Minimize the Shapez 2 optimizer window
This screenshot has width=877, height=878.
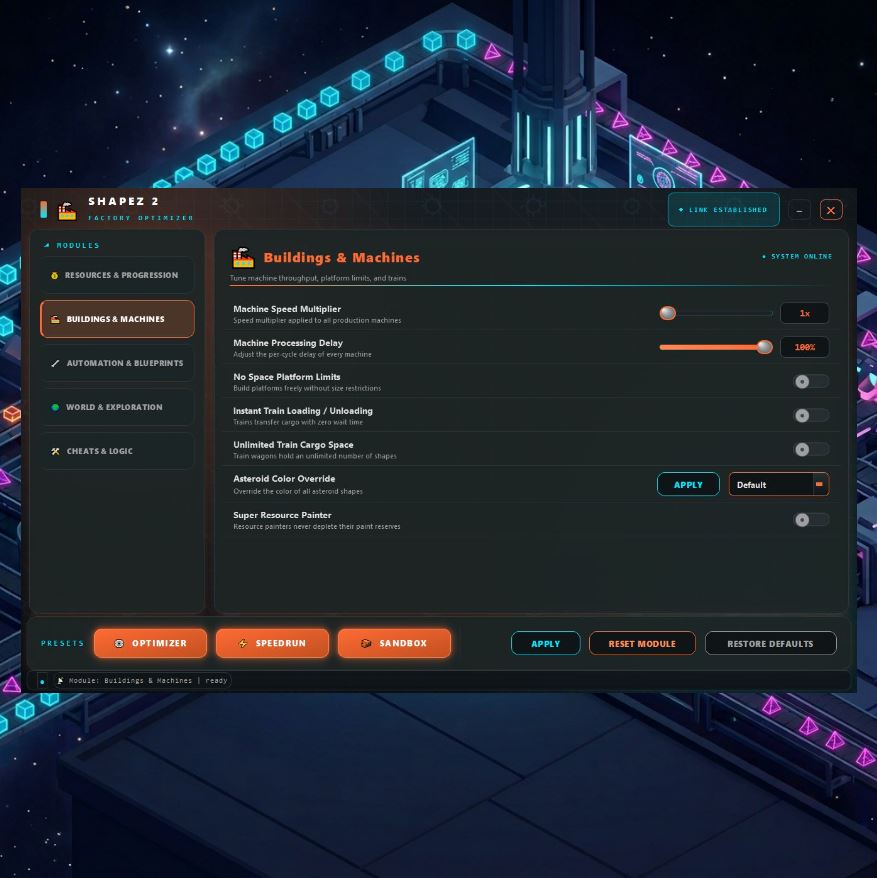(799, 211)
